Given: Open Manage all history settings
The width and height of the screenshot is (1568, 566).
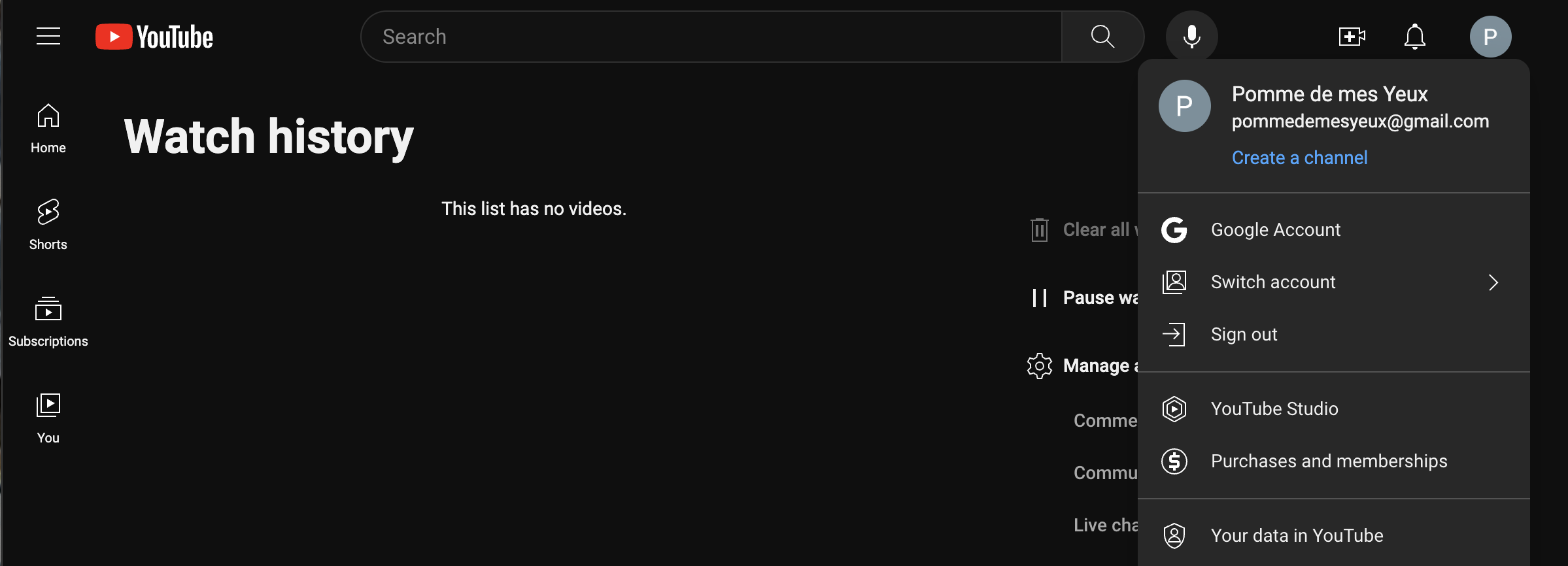Looking at the screenshot, I should (1083, 366).
